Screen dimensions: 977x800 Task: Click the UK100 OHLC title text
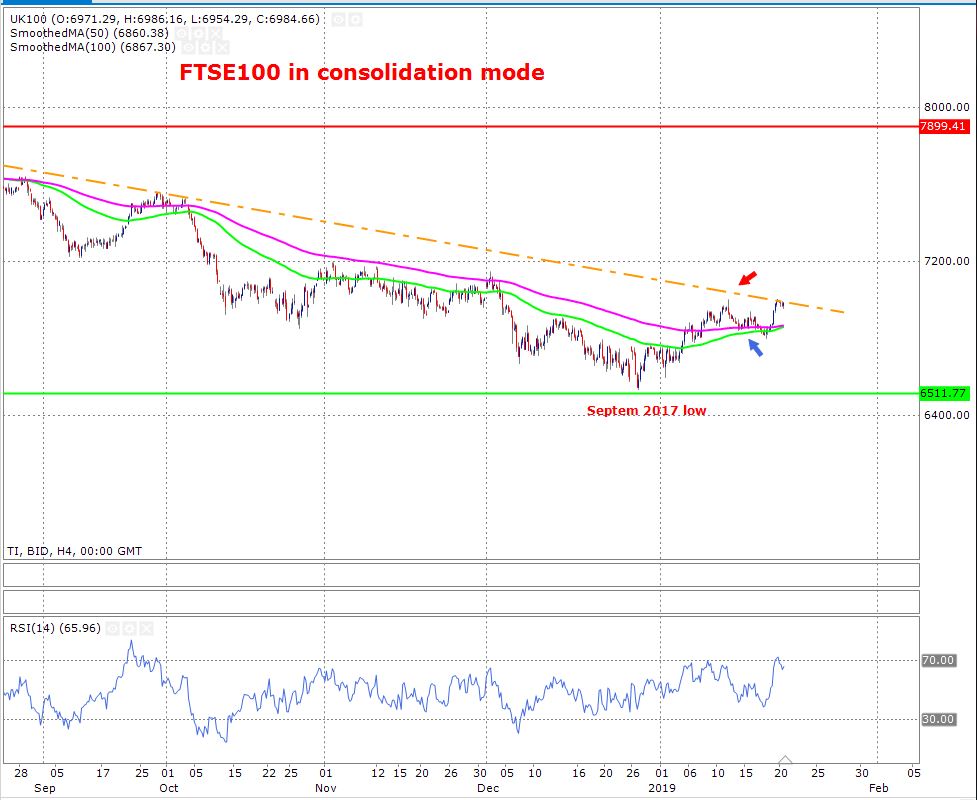[165, 19]
